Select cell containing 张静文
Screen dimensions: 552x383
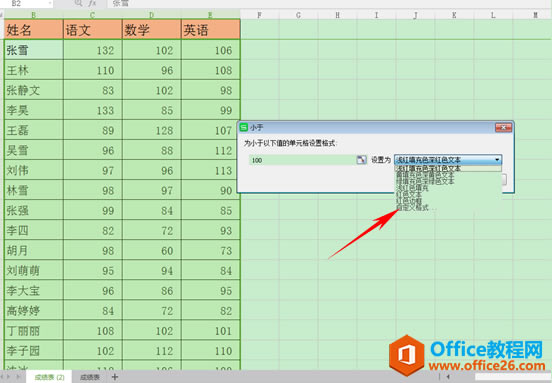click(x=34, y=90)
